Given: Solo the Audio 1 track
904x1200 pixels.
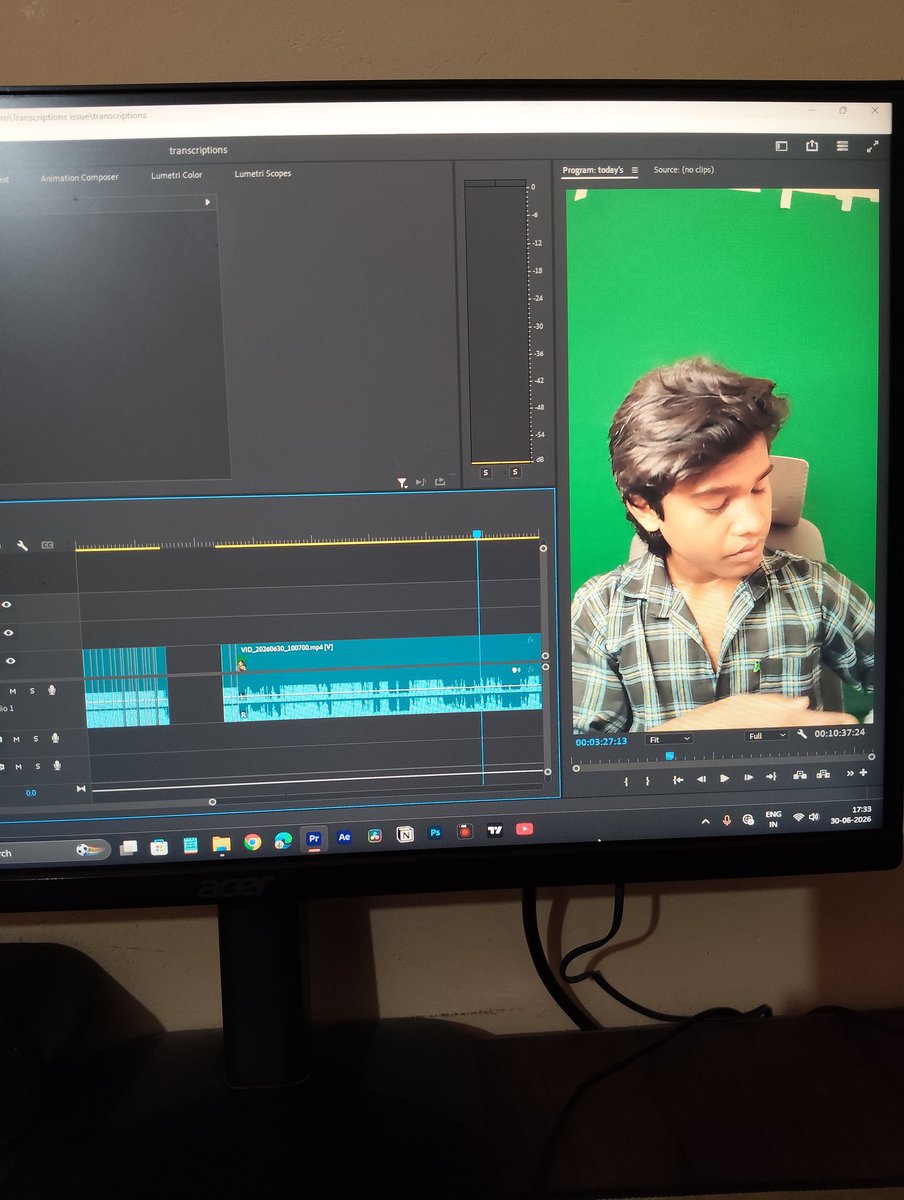Looking at the screenshot, I should coord(32,690).
